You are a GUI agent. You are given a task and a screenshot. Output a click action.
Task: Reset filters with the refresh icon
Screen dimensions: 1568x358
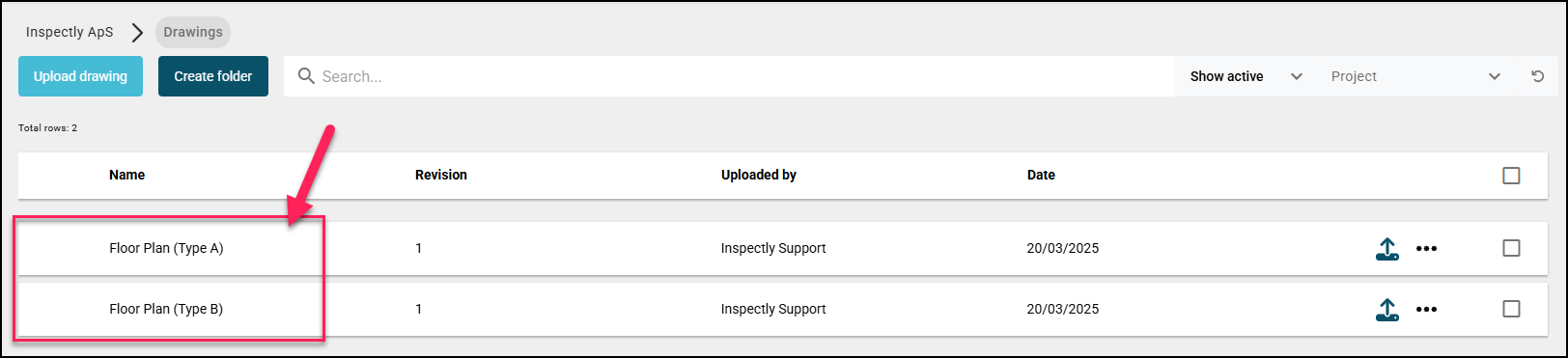click(x=1538, y=76)
